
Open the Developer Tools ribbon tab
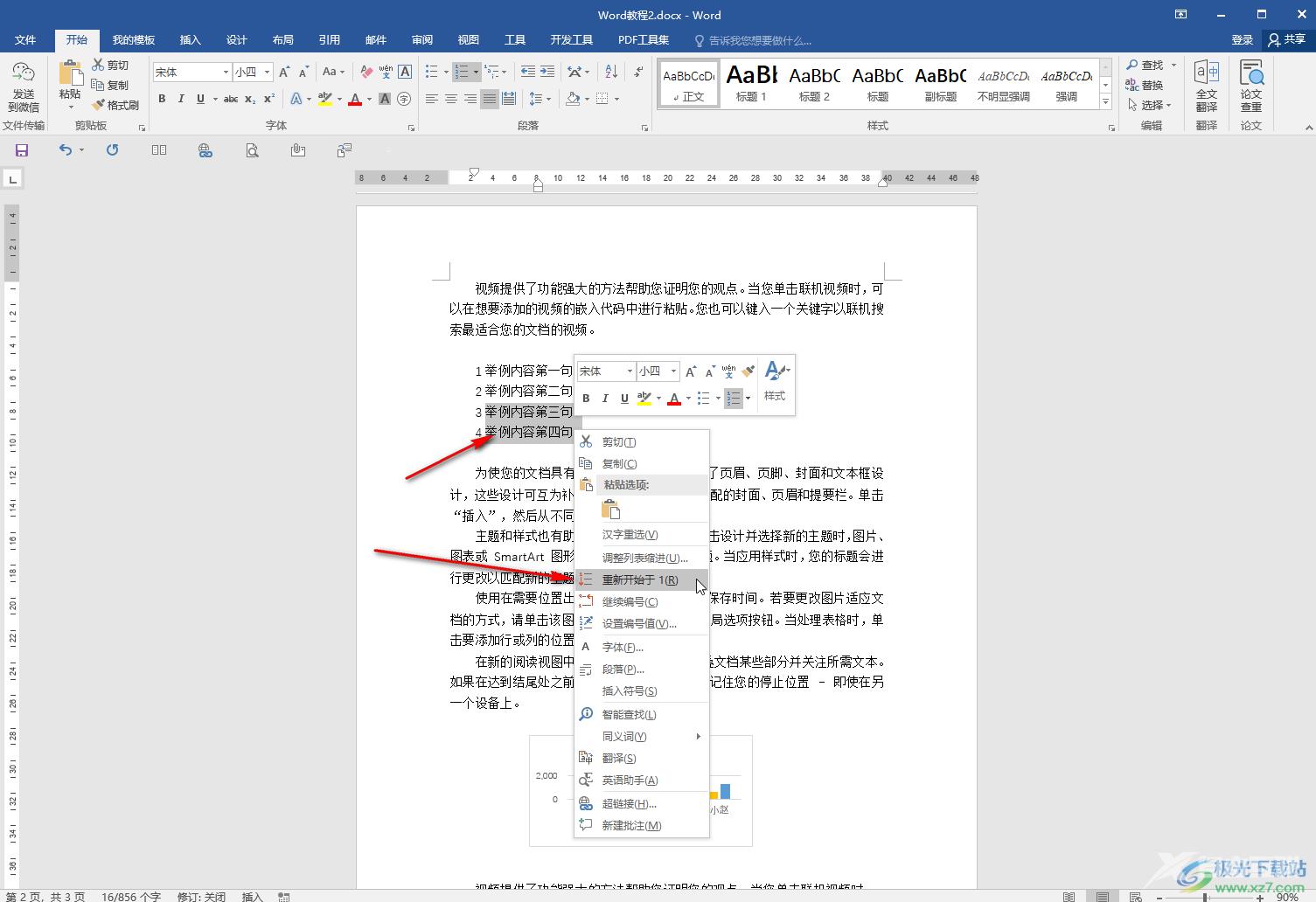571,39
